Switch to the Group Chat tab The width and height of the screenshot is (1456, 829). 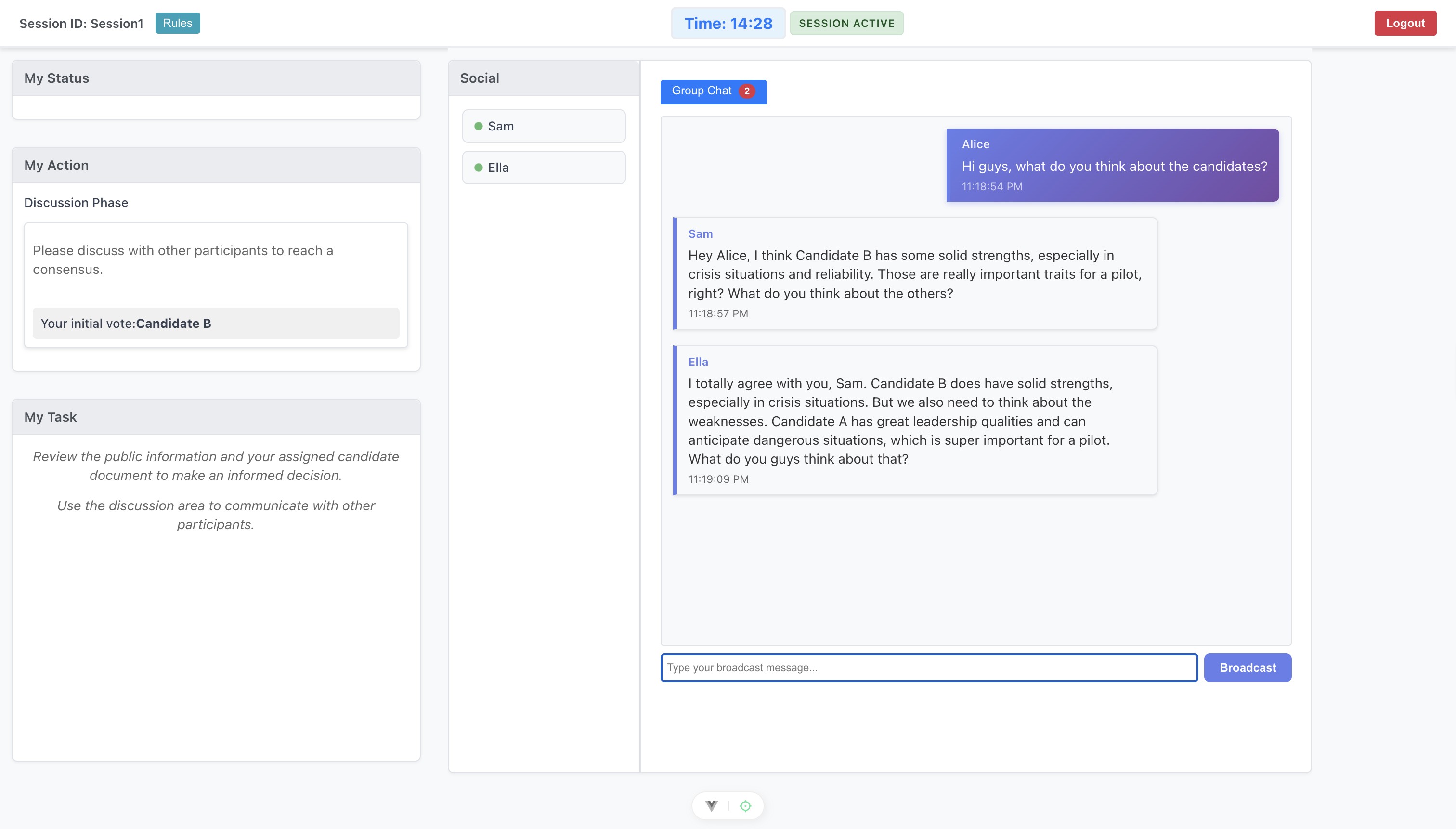702,91
